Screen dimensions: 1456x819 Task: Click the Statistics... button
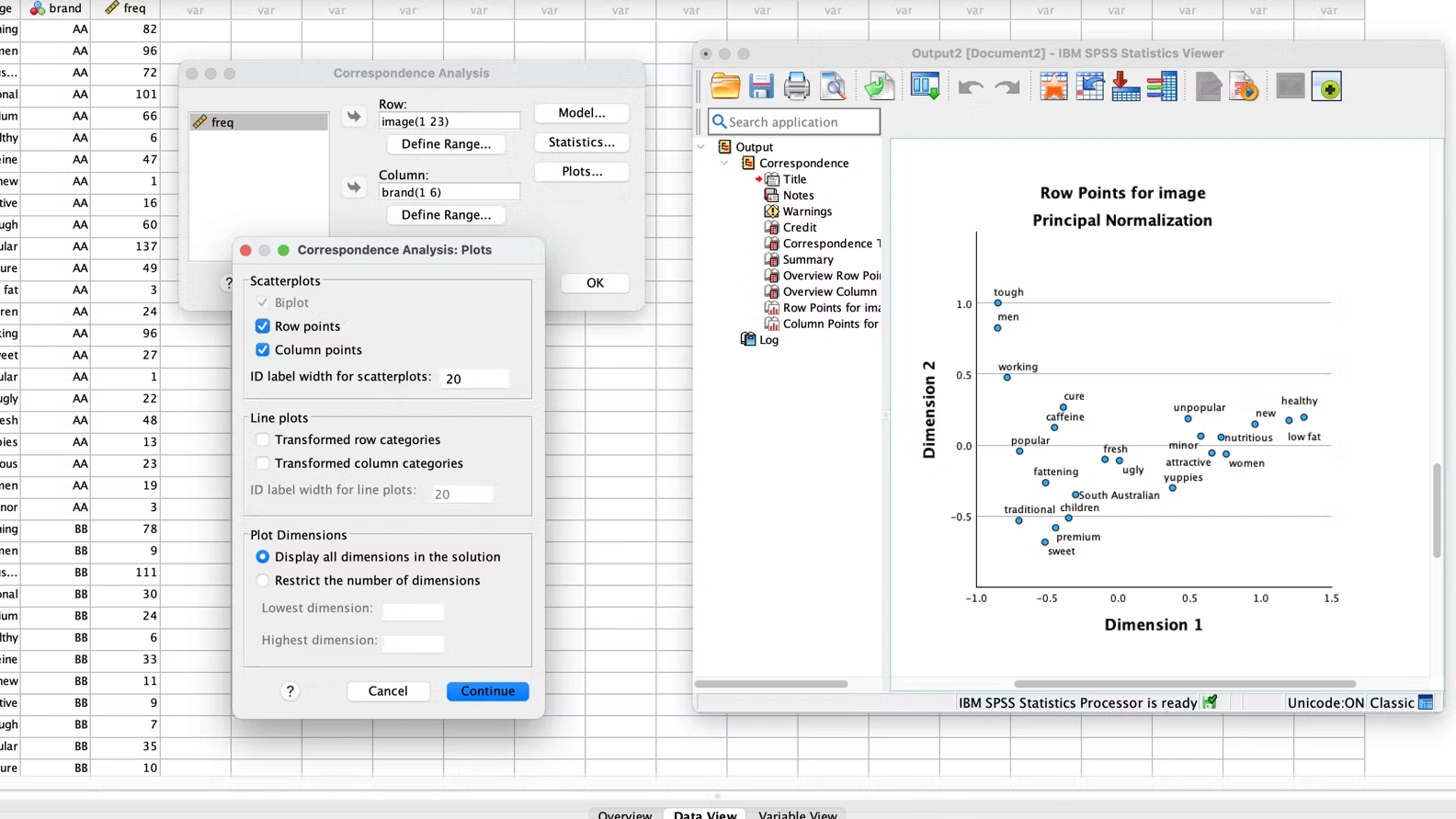point(581,142)
